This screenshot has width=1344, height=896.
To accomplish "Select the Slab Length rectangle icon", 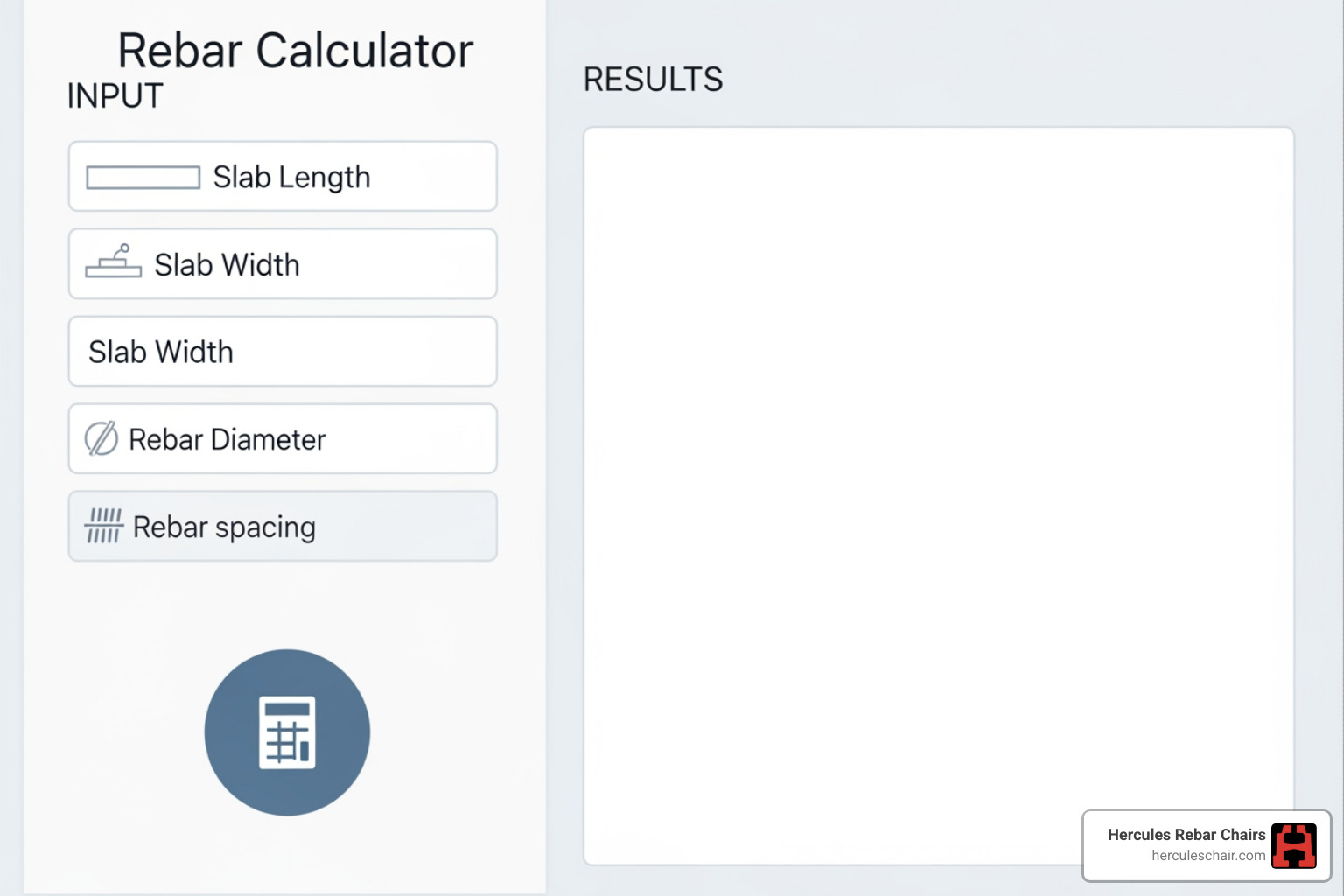I will 143,176.
